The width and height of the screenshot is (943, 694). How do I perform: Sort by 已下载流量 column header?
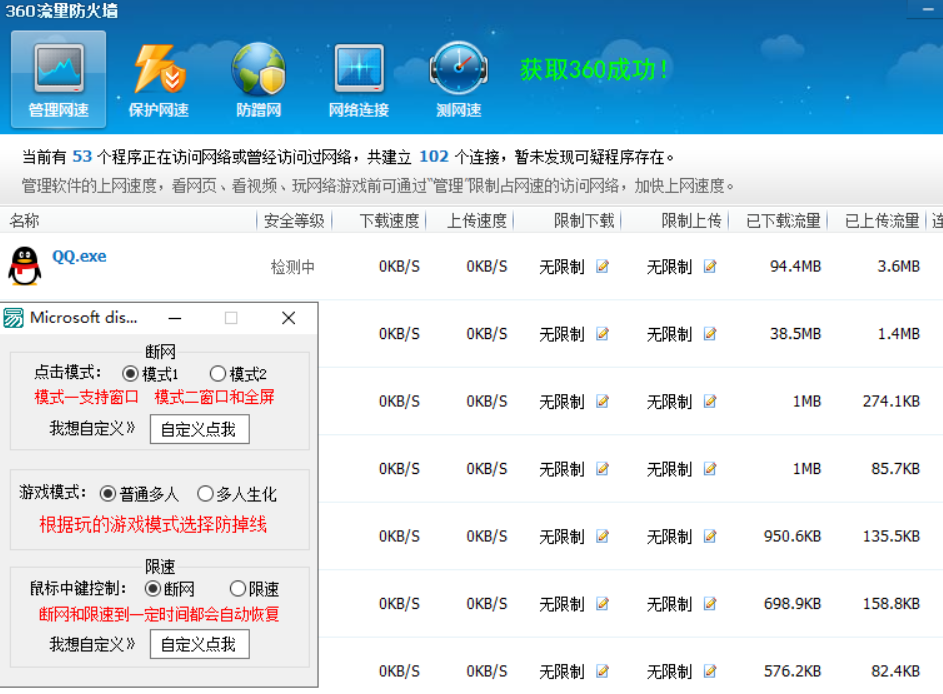[783, 221]
